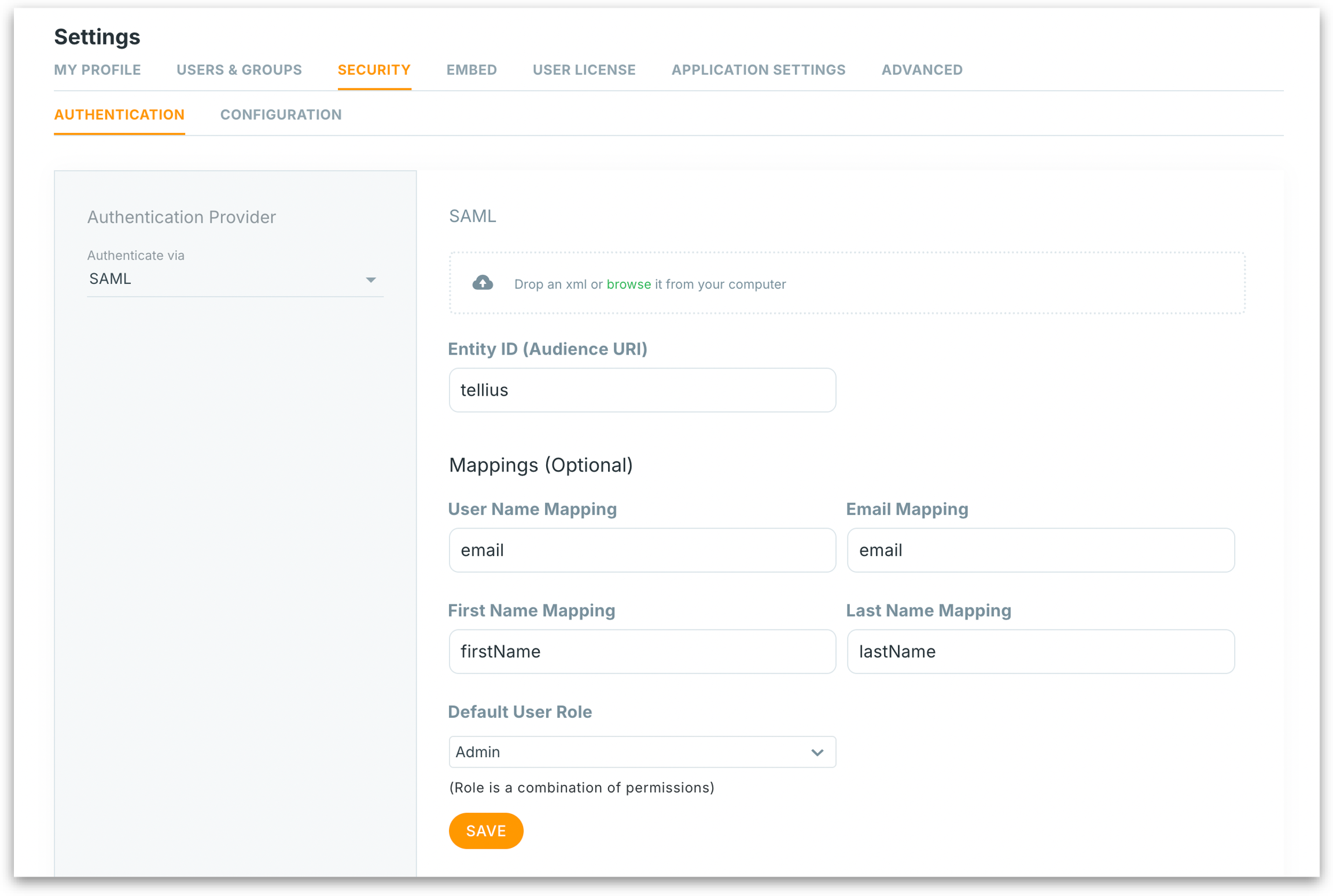Click the Entity ID input field
Image resolution: width=1333 pixels, height=896 pixels.
(642, 390)
